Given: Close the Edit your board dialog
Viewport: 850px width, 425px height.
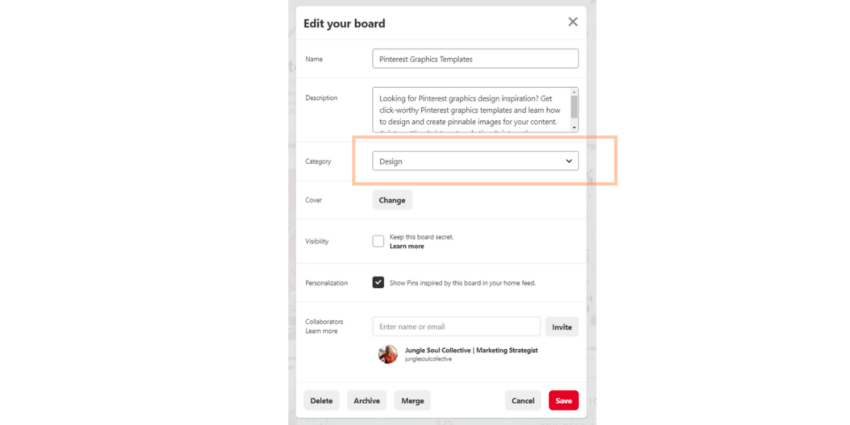Looking at the screenshot, I should tap(572, 22).
